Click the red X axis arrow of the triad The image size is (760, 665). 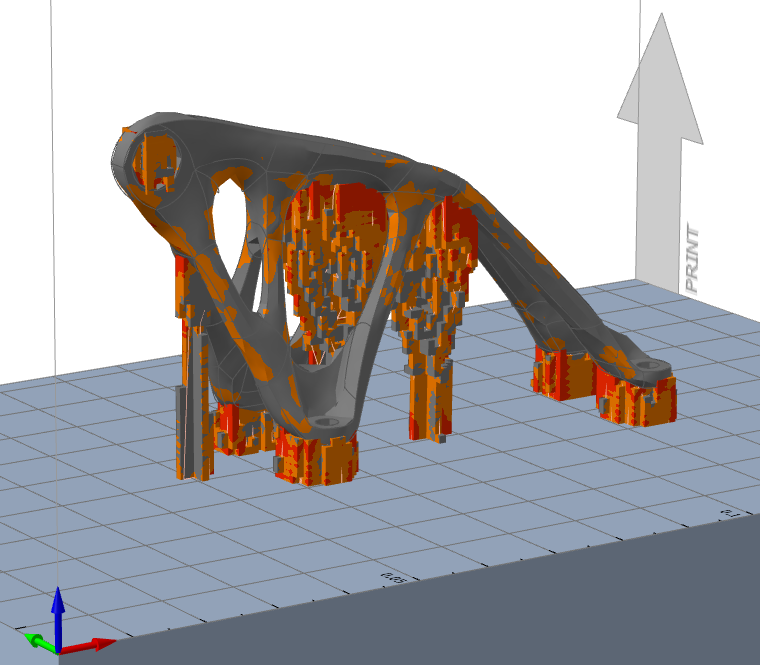90,645
